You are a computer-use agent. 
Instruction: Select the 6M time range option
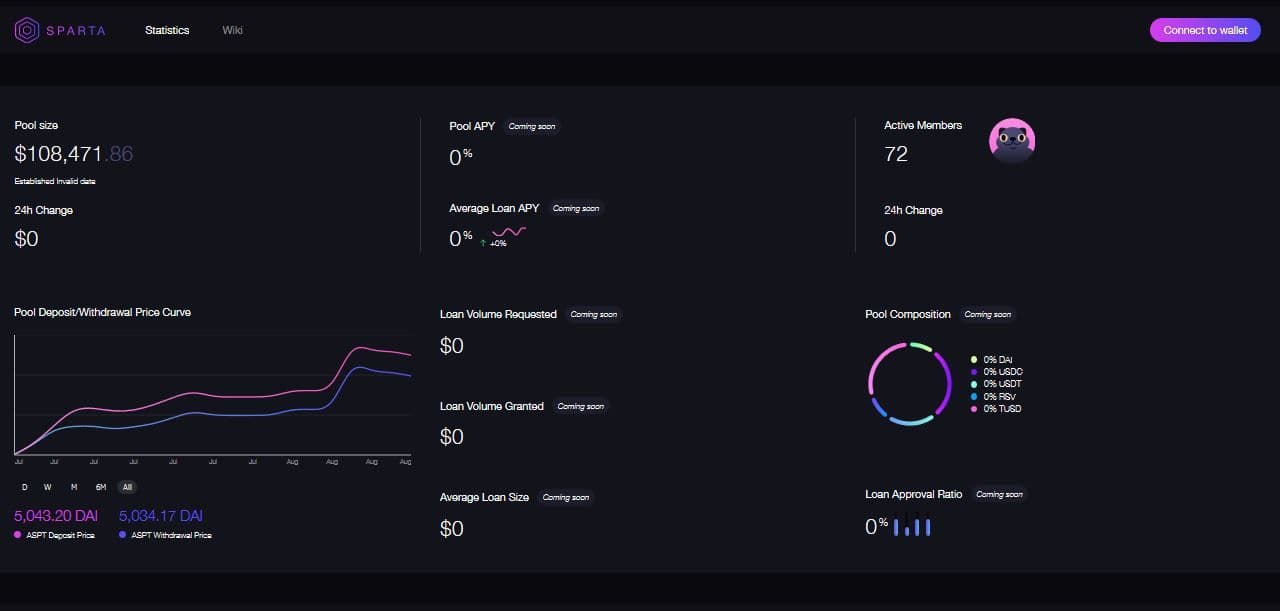click(x=100, y=487)
